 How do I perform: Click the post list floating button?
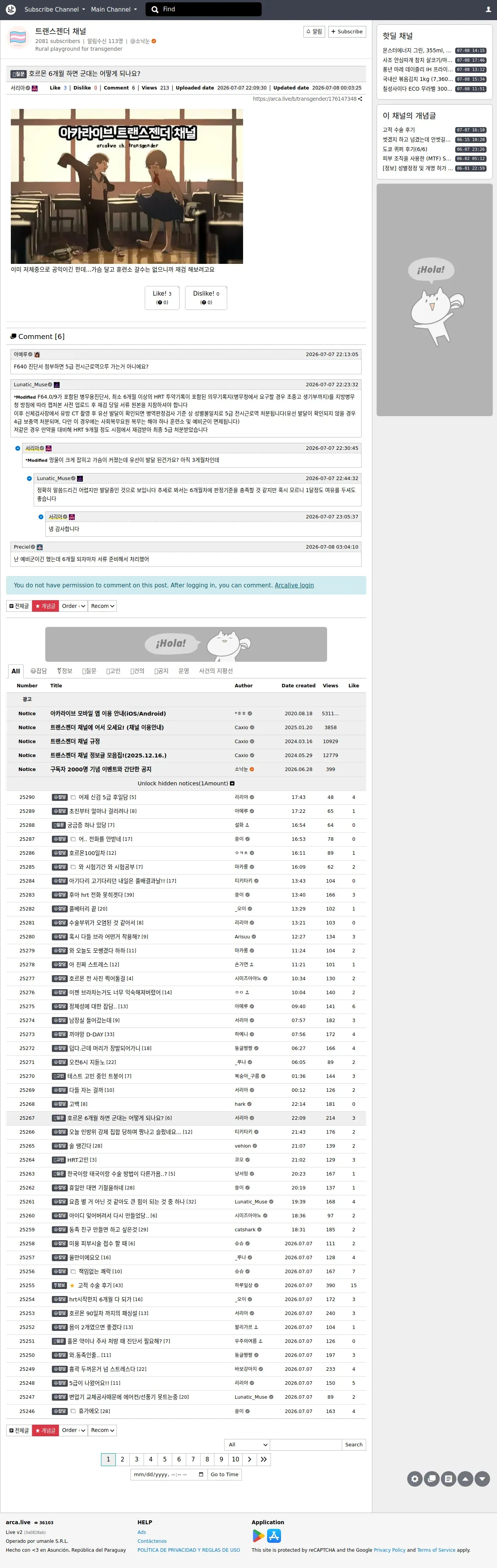[448, 1478]
